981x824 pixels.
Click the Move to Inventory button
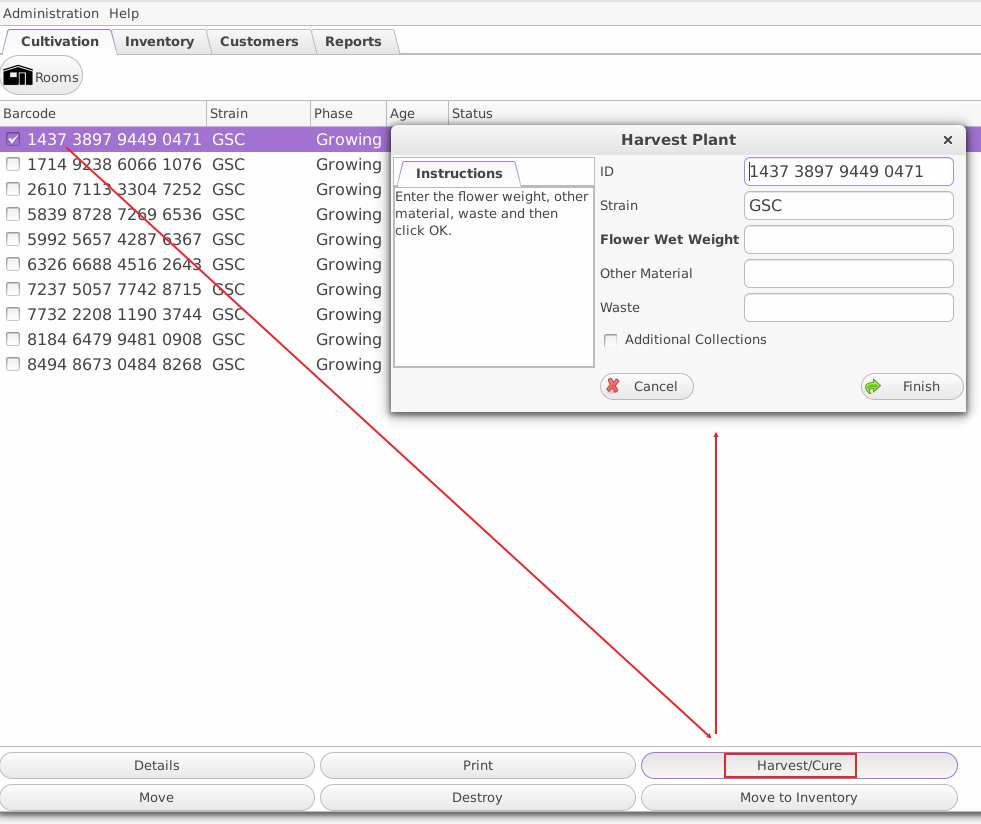[x=798, y=797]
